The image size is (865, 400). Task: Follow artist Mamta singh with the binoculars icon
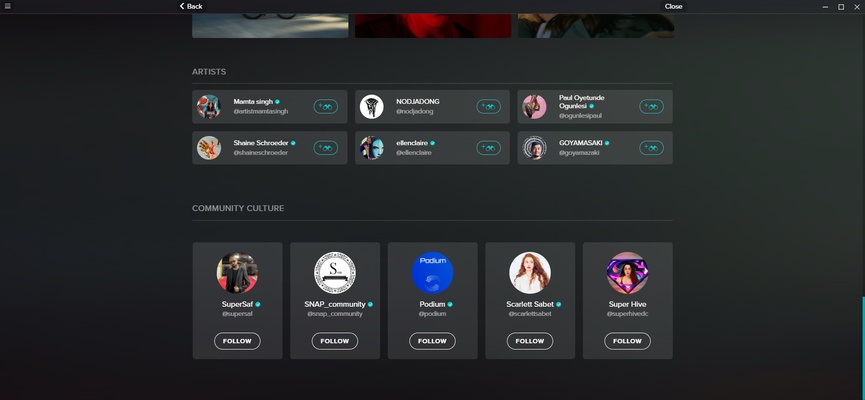[x=325, y=106]
